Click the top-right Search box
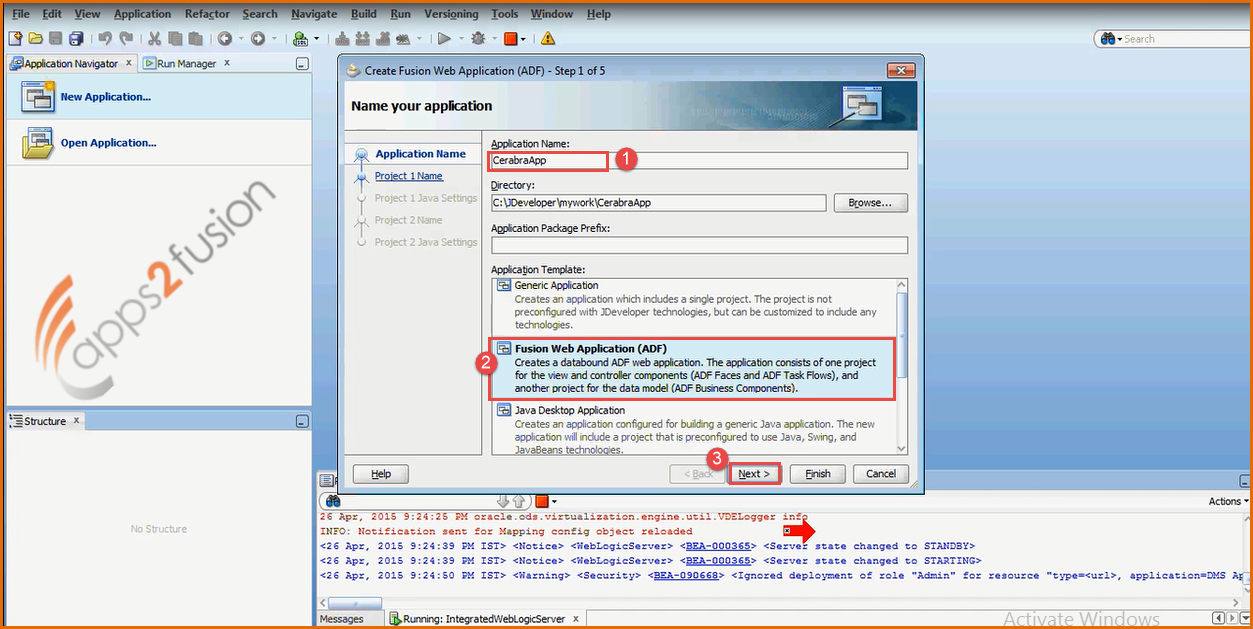The image size is (1253, 629). point(1173,39)
